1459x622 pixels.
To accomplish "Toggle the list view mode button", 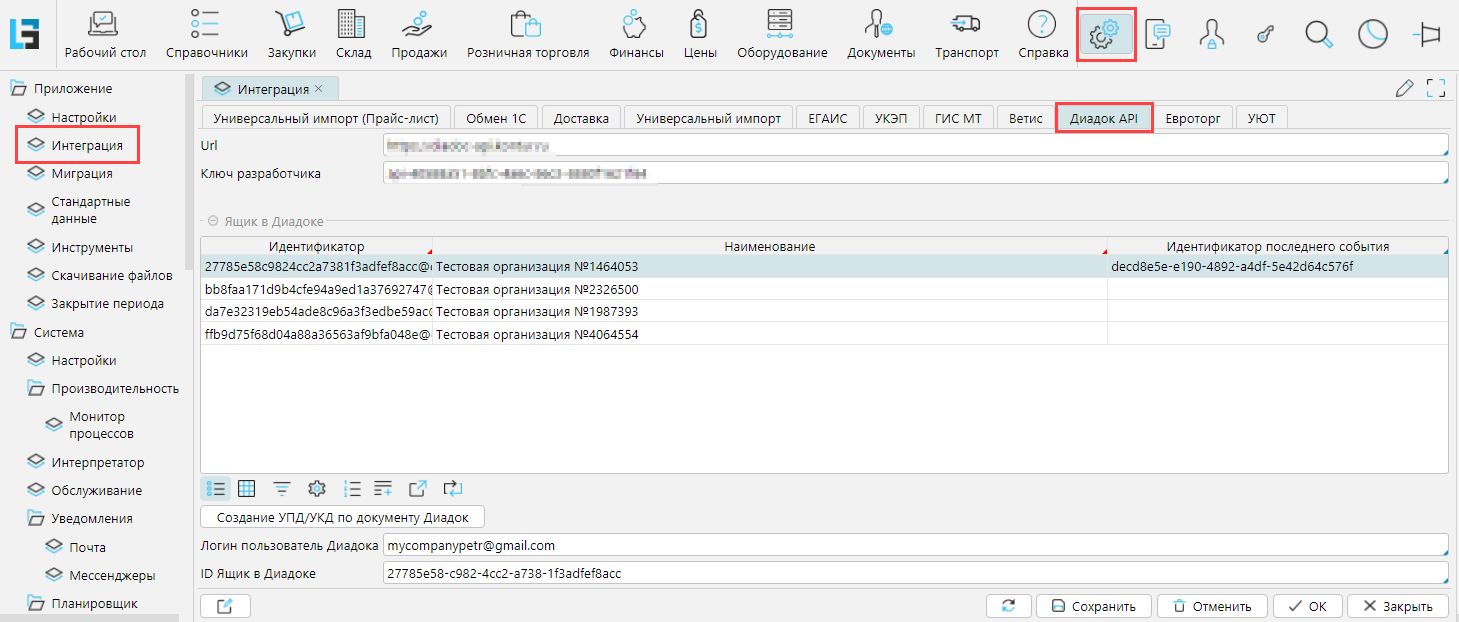I will [x=216, y=489].
